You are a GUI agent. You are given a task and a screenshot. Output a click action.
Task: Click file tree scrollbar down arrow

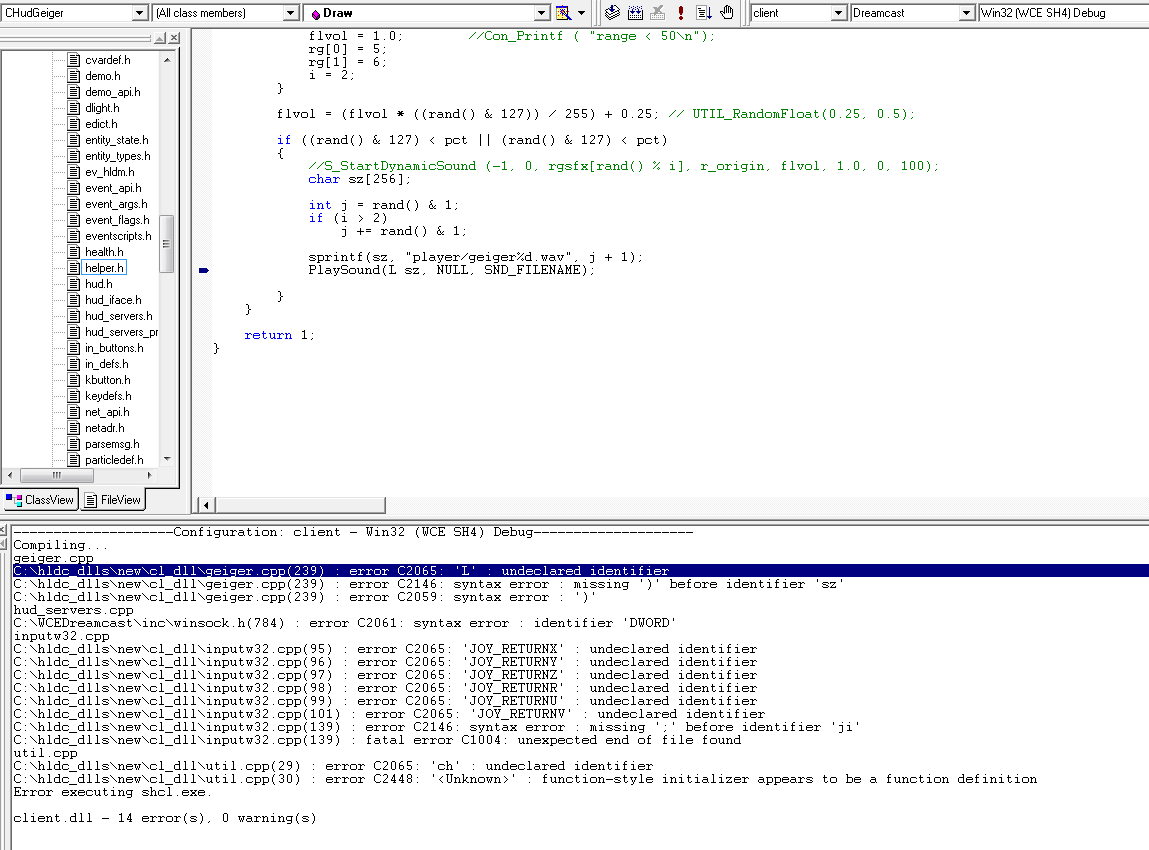coord(167,459)
